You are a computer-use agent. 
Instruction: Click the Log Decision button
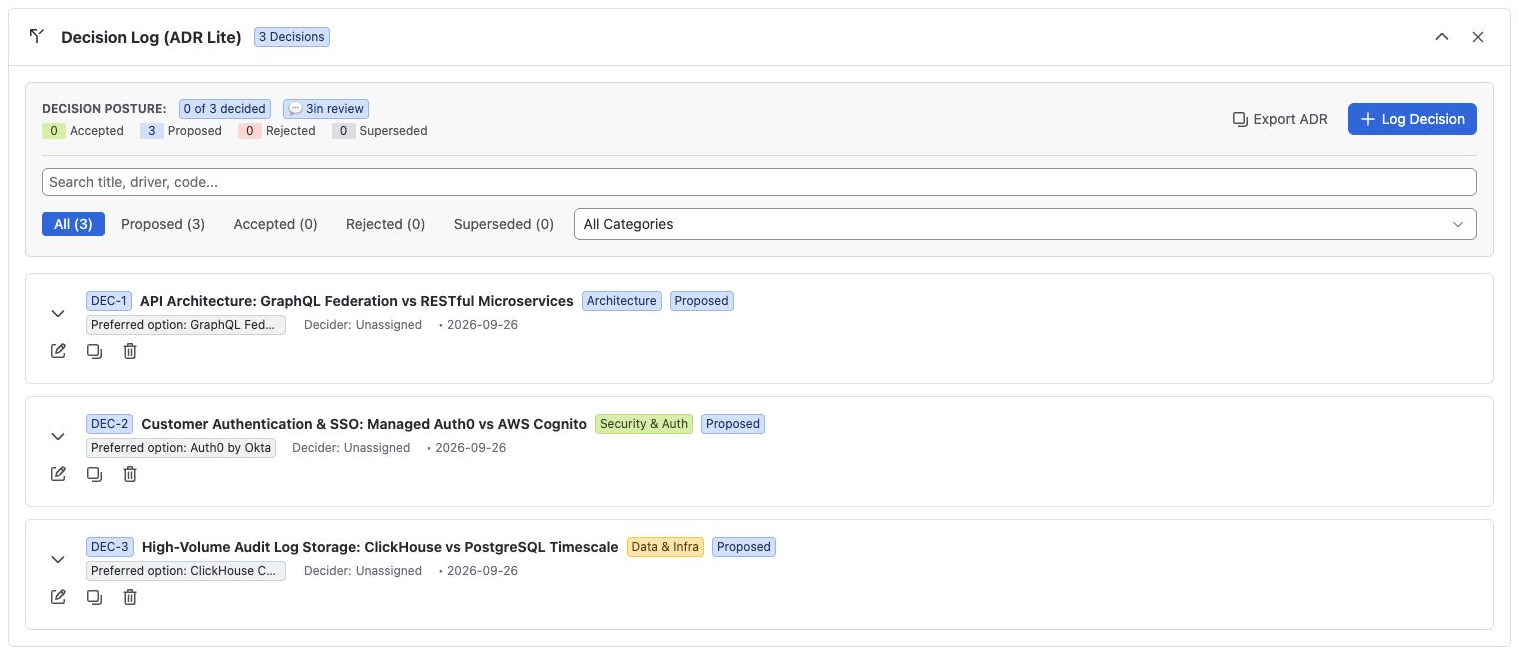(x=1412, y=119)
